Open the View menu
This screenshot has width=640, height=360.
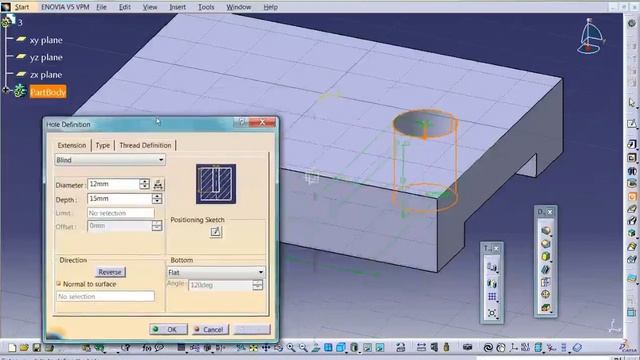[150, 7]
